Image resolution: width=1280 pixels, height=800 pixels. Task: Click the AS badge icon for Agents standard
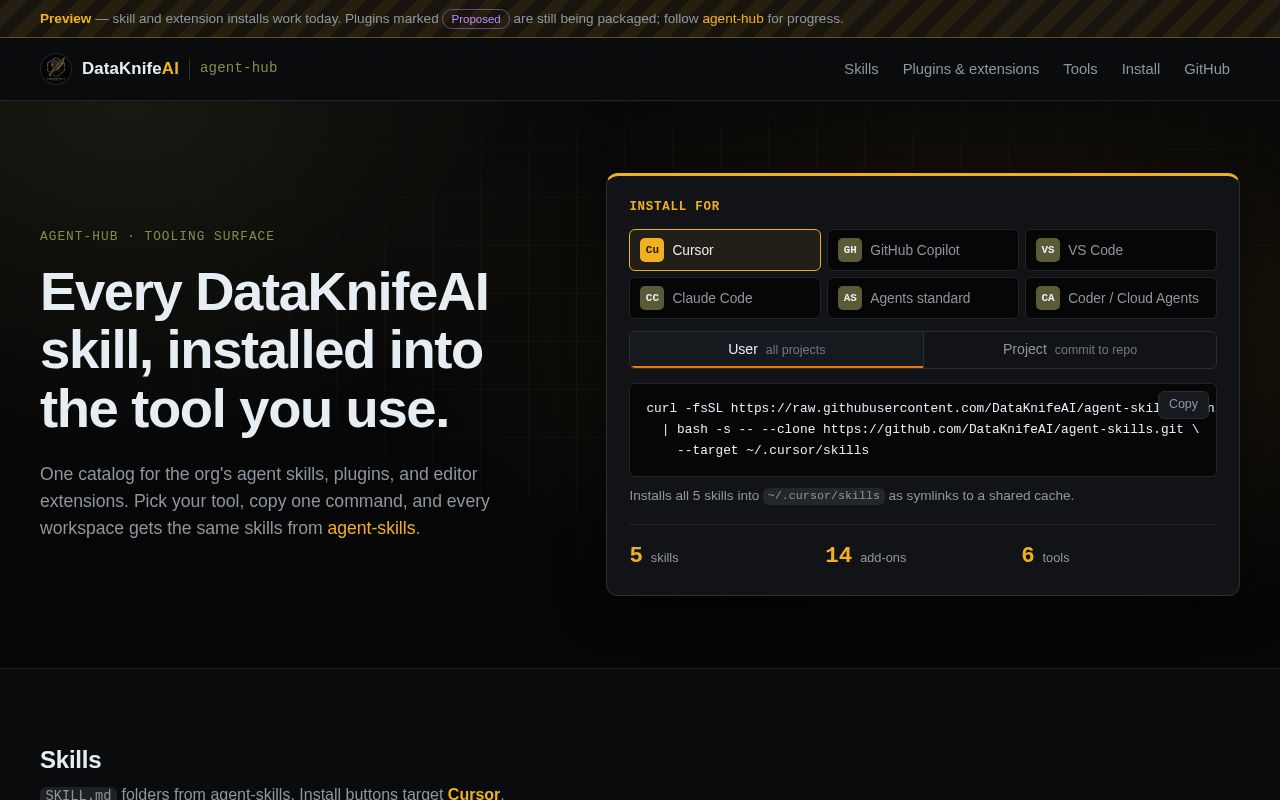850,298
